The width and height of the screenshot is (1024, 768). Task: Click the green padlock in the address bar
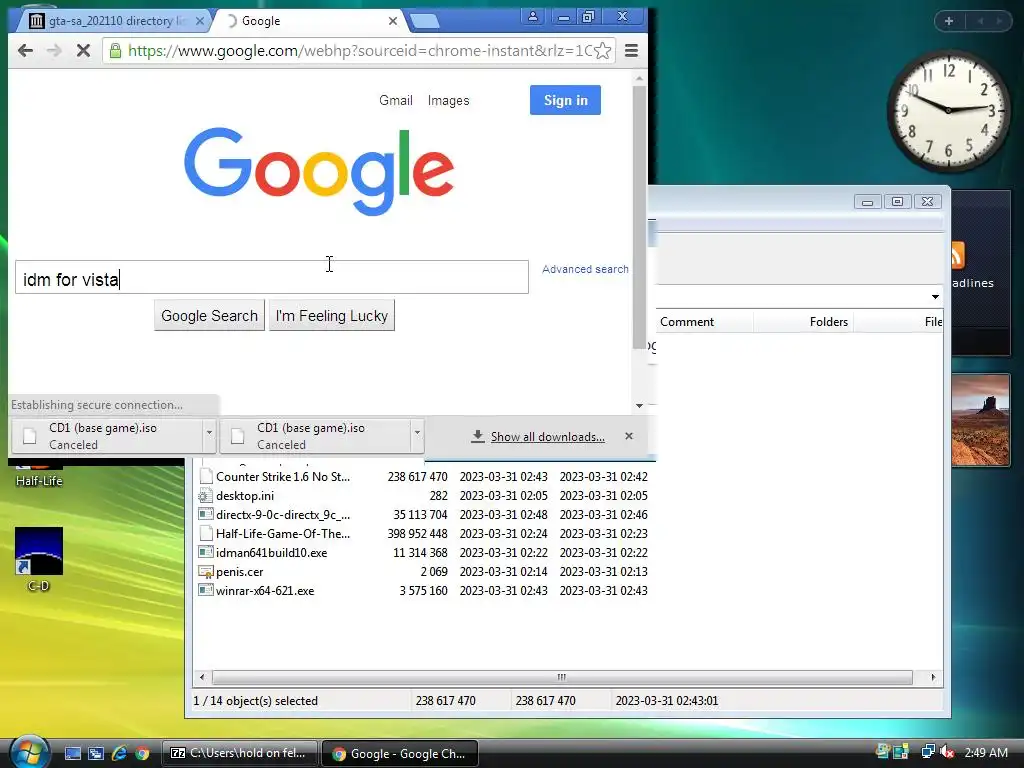[115, 51]
